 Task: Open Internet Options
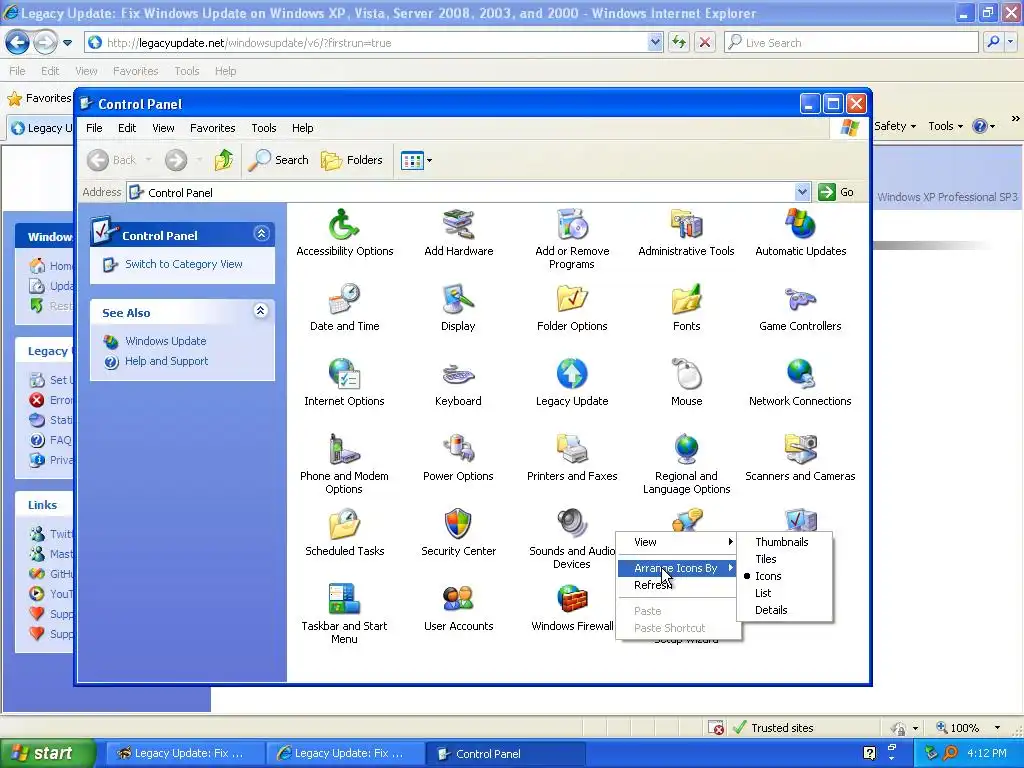coord(344,383)
